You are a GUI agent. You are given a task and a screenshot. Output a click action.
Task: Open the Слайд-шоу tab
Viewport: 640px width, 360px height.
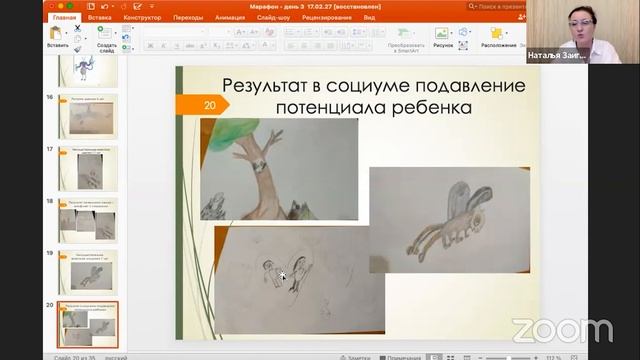tap(273, 18)
